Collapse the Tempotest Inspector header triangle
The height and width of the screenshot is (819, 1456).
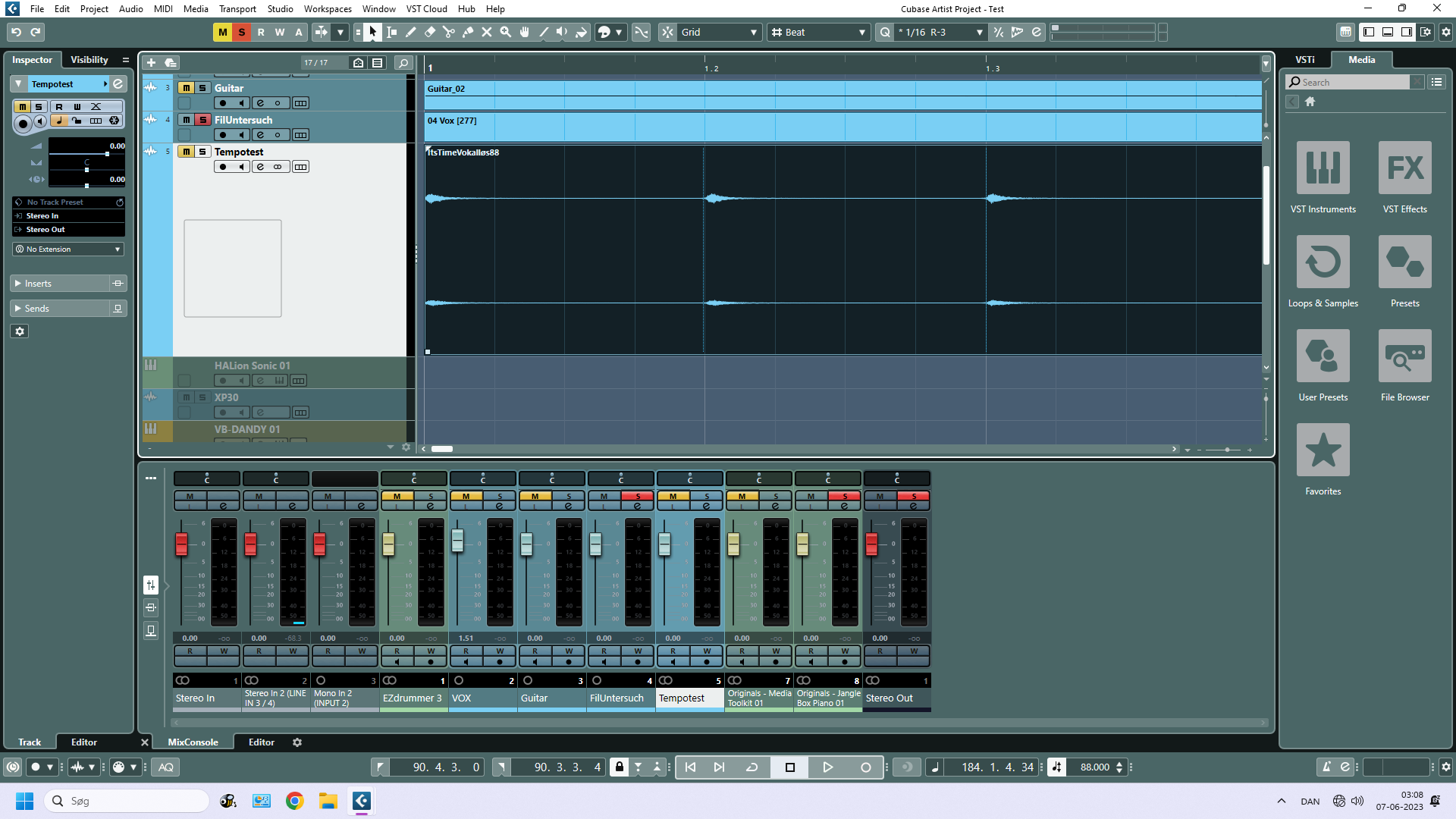point(18,83)
